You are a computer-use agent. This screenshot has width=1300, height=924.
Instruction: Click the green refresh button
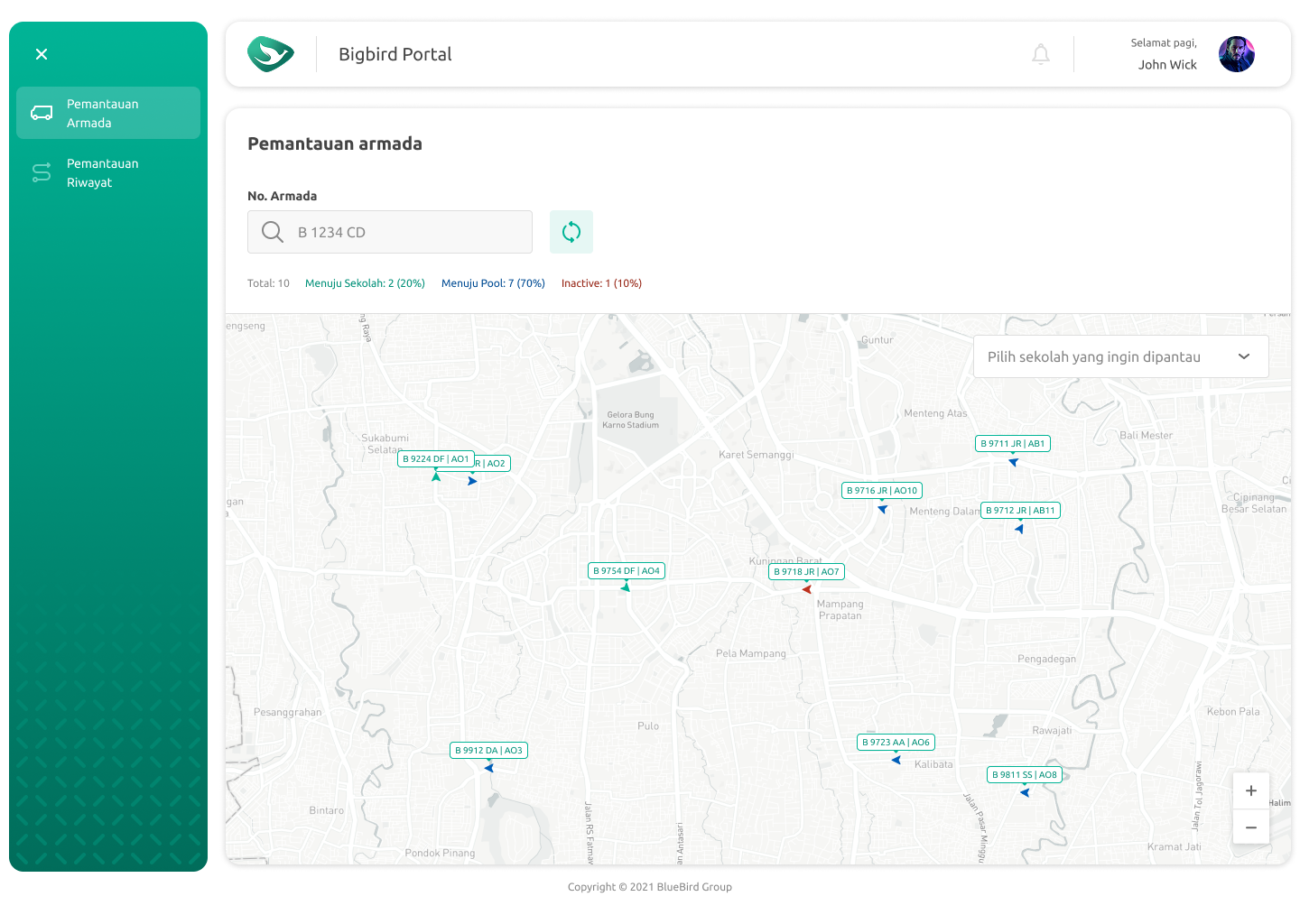[x=571, y=232]
